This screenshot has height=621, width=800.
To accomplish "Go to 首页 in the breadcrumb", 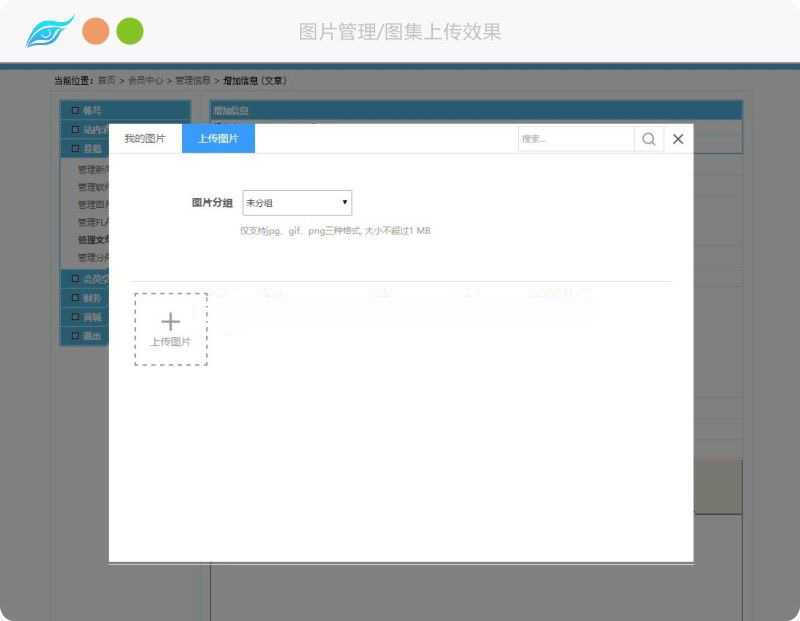I will point(106,80).
